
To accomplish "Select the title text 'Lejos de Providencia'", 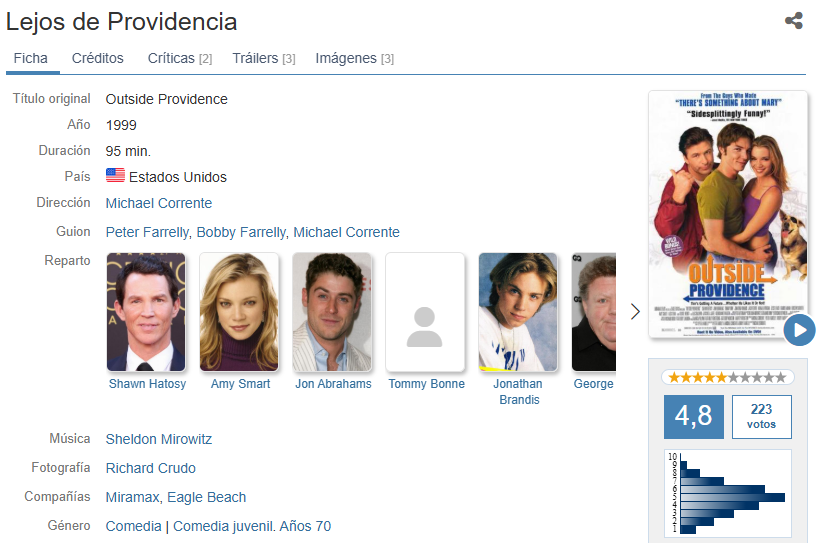I will click(x=121, y=22).
